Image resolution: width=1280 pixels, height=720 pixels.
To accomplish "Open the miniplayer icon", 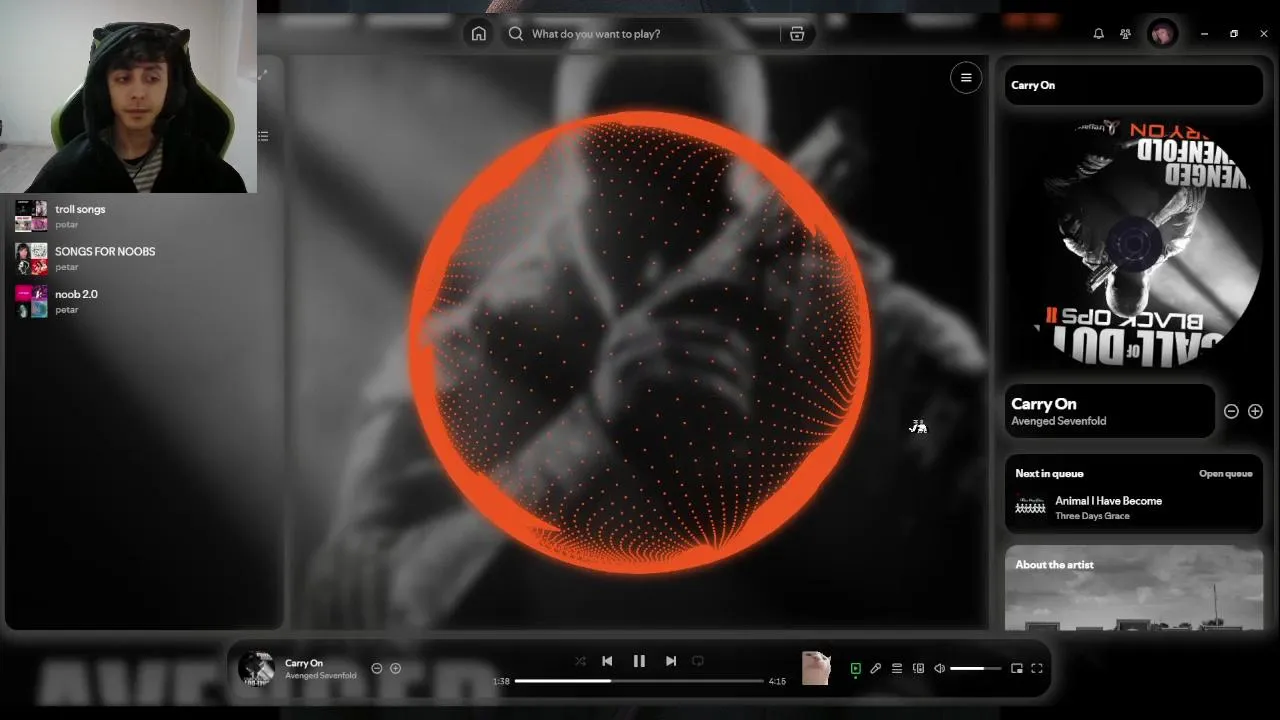I will 1017,669.
